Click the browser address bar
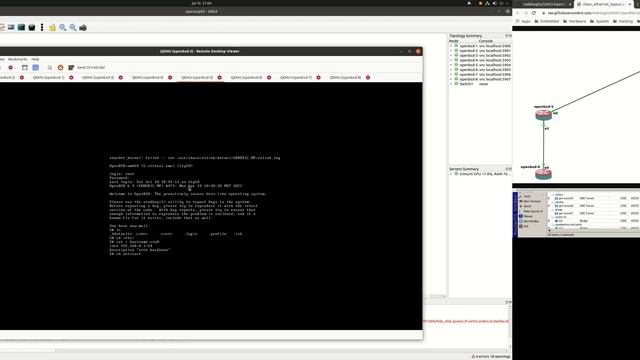Image resolution: width=640 pixels, height=360 pixels. (x=592, y=13)
